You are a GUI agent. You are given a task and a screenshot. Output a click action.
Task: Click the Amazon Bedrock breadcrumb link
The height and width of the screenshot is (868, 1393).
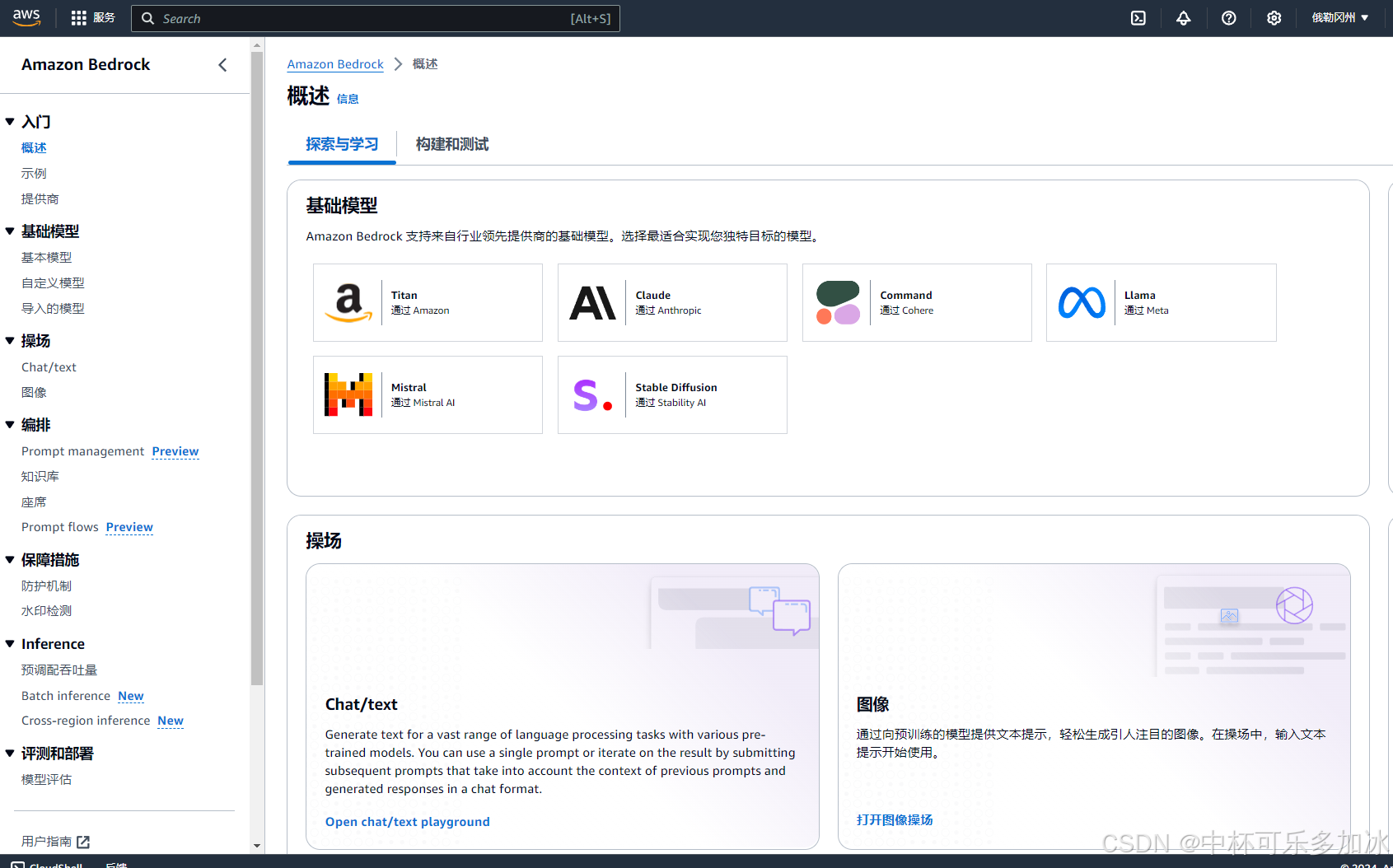[x=335, y=64]
